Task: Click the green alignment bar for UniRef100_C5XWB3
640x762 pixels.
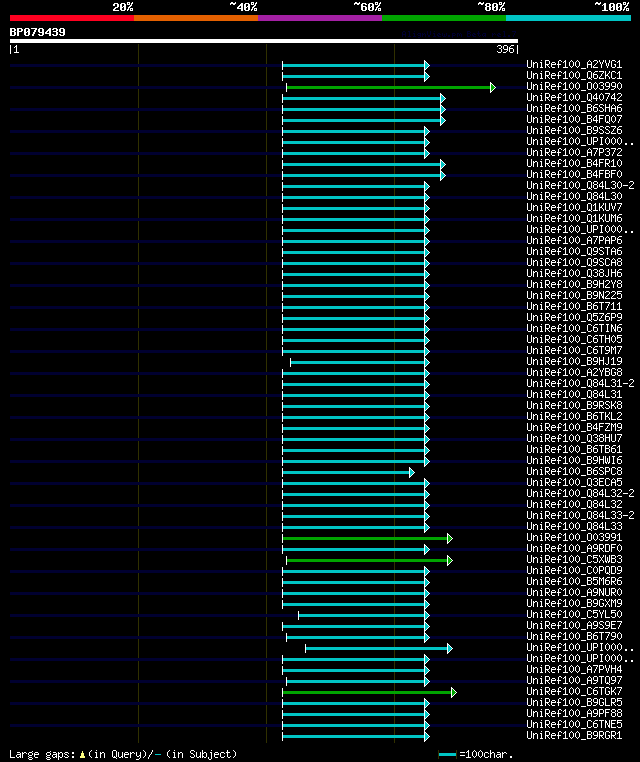Action: point(369,560)
